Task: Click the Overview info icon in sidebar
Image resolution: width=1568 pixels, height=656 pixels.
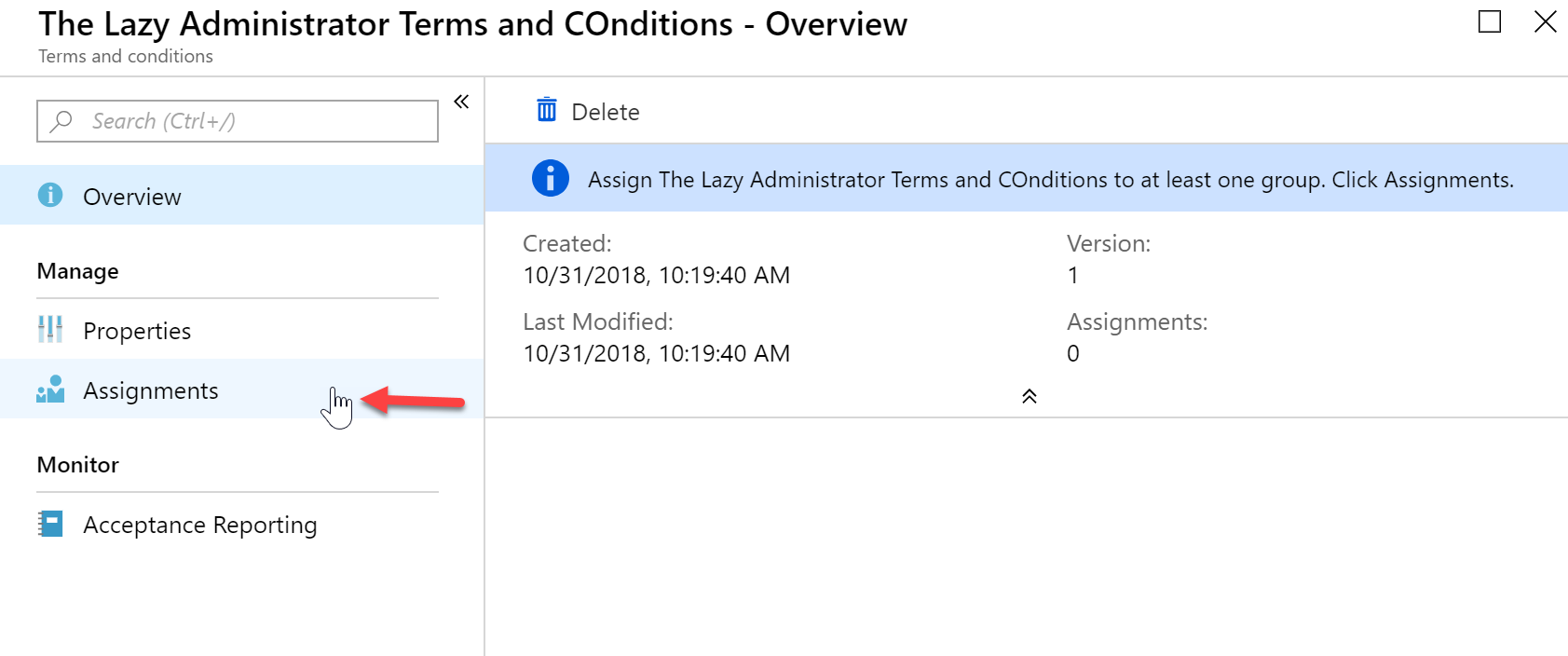Action: point(50,195)
